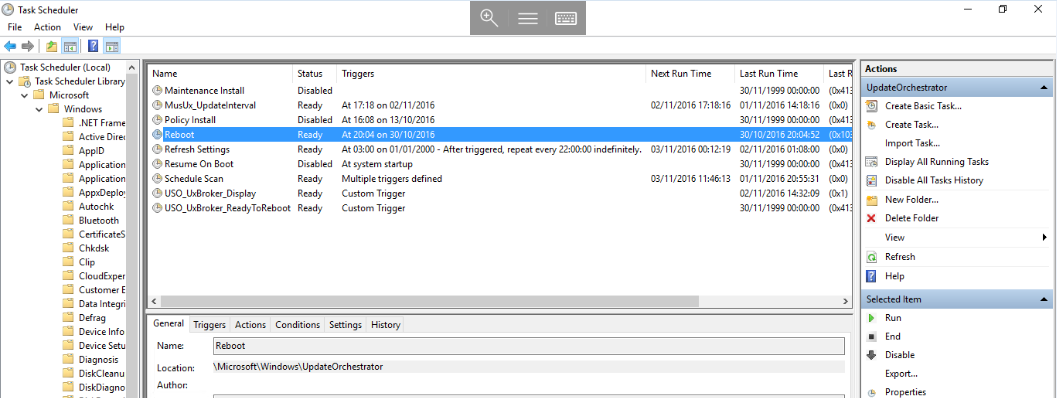Click the Back arrow toolbar icon

tap(10, 46)
